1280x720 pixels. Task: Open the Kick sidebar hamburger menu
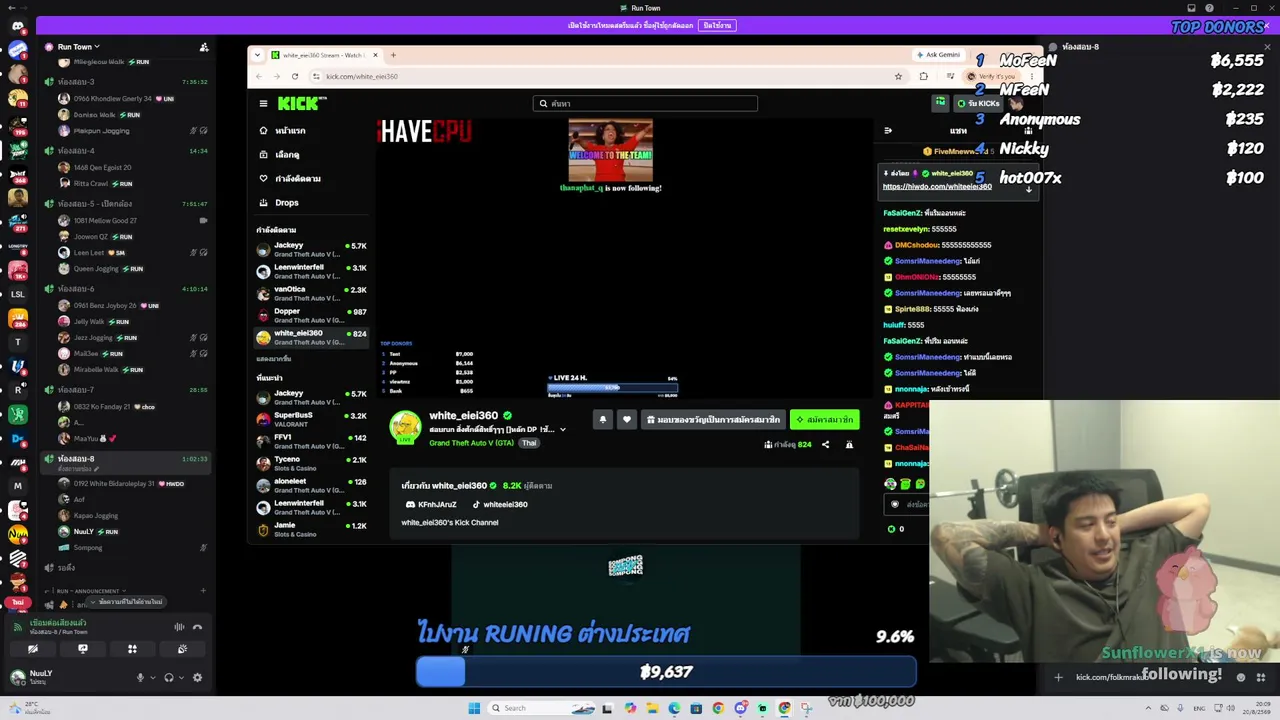[x=263, y=103]
